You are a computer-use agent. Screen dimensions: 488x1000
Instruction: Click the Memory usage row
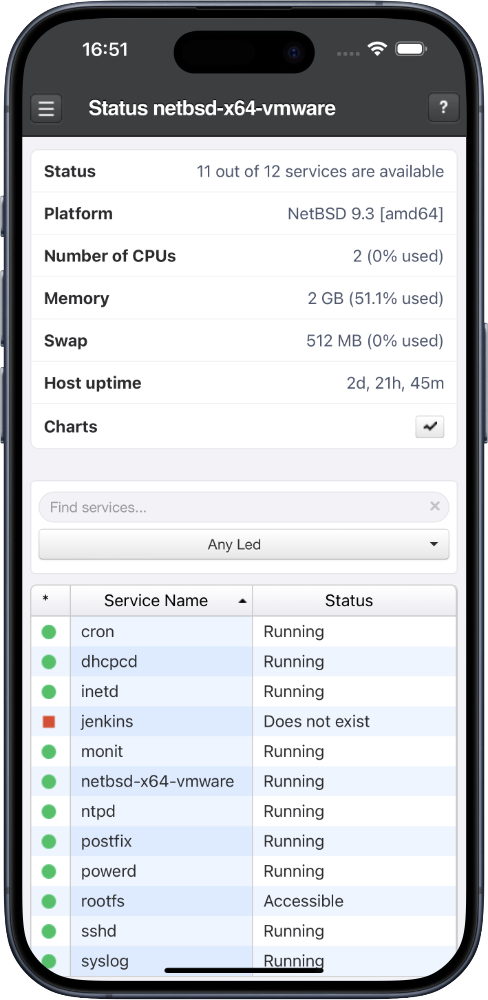point(244,298)
